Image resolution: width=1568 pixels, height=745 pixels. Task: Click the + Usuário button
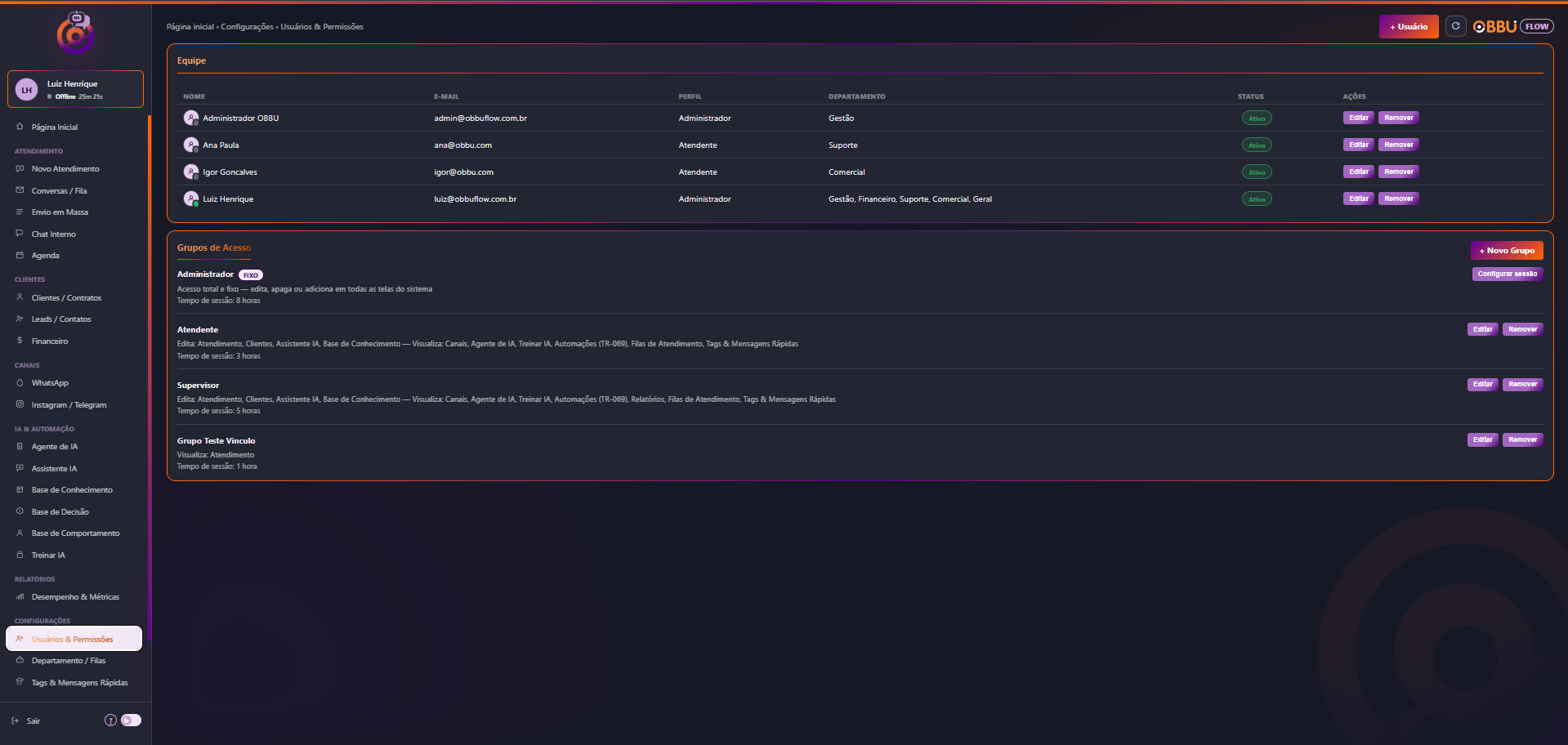(1409, 26)
